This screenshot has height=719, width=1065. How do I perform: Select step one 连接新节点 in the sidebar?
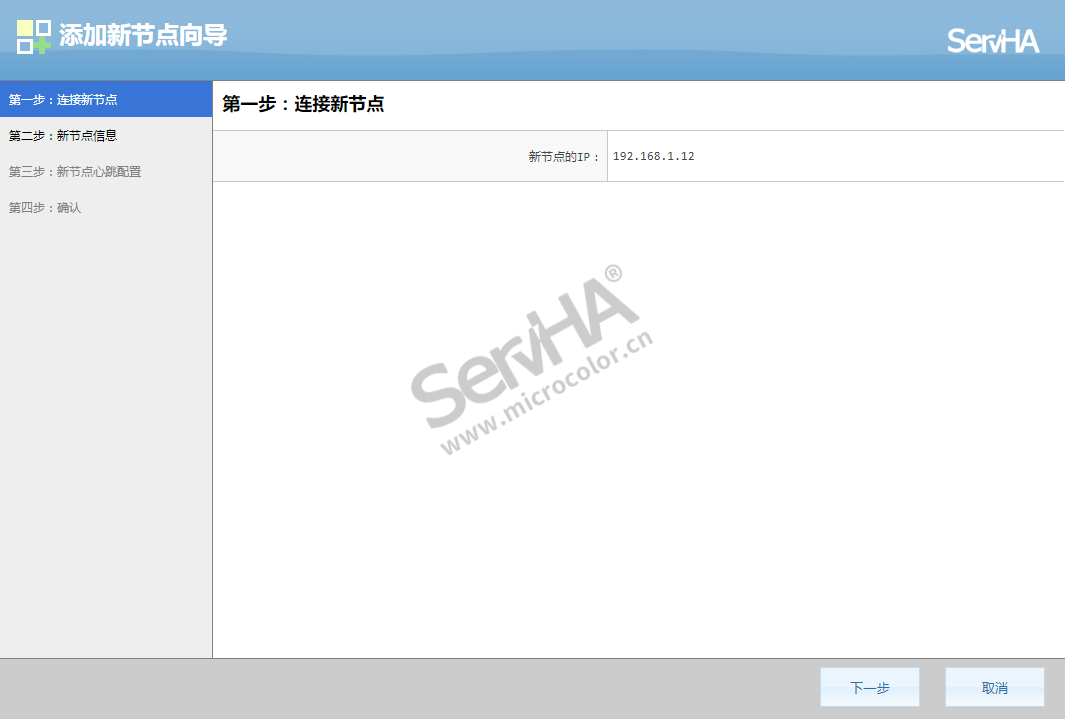pos(63,100)
